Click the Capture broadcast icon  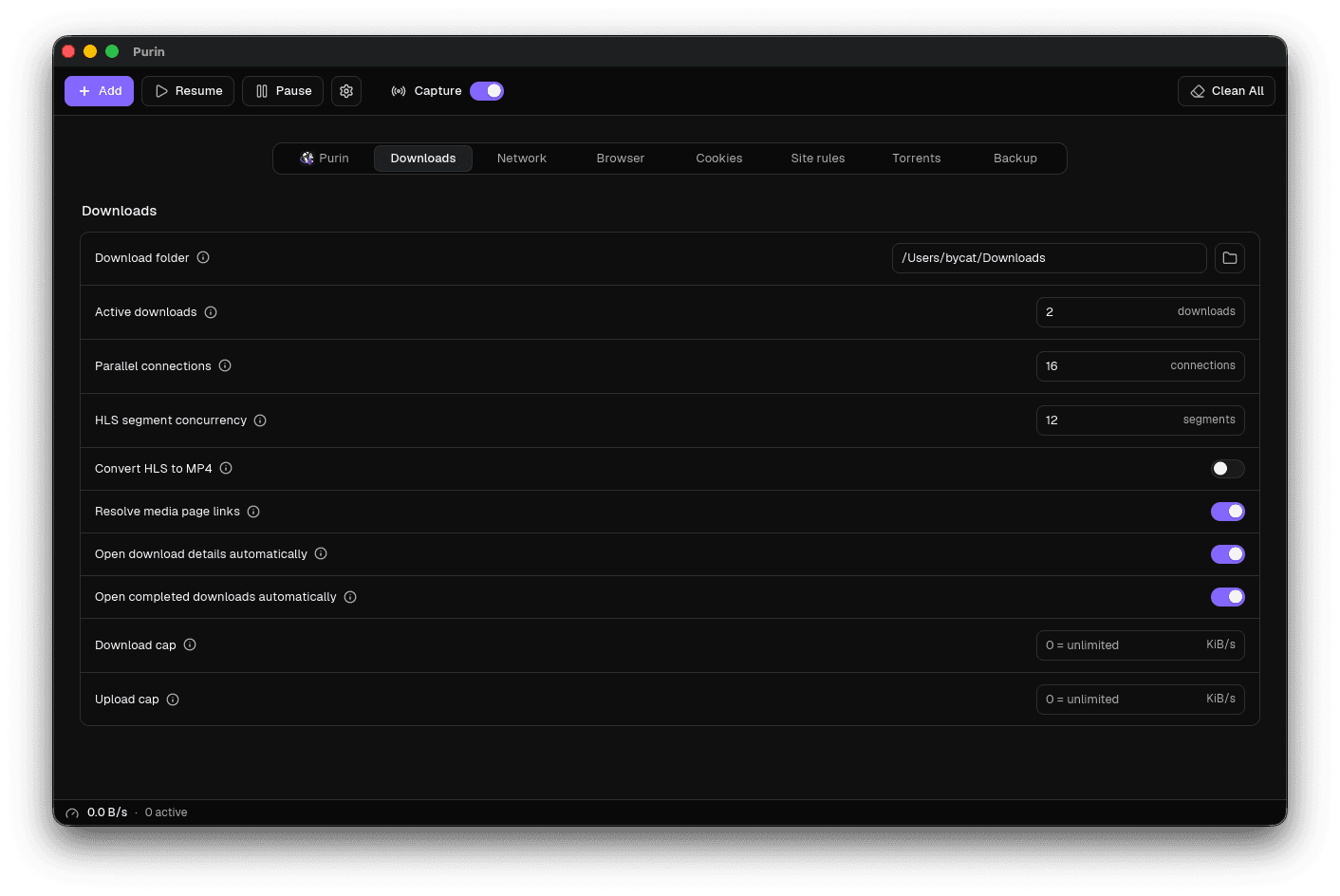(x=399, y=91)
